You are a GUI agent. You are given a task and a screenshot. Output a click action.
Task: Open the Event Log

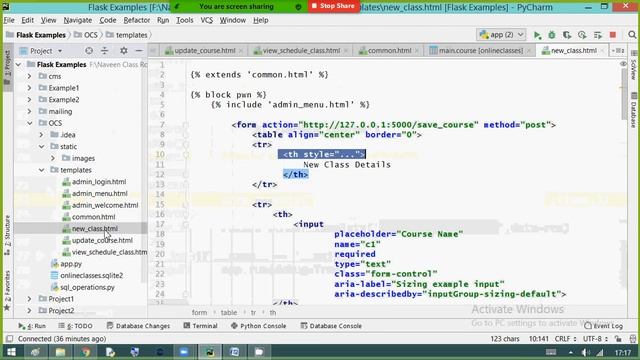604,326
